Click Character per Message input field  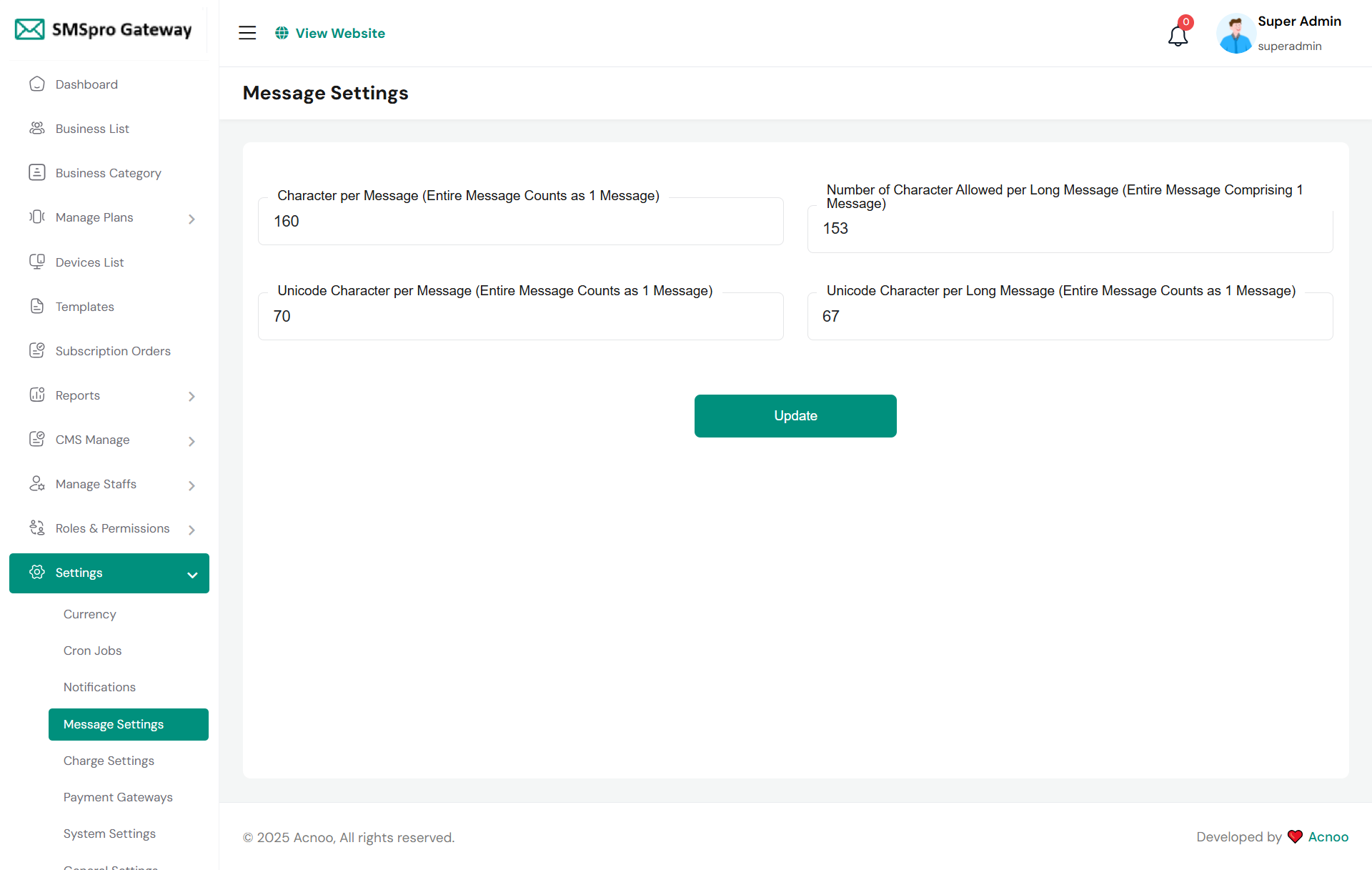click(x=520, y=222)
